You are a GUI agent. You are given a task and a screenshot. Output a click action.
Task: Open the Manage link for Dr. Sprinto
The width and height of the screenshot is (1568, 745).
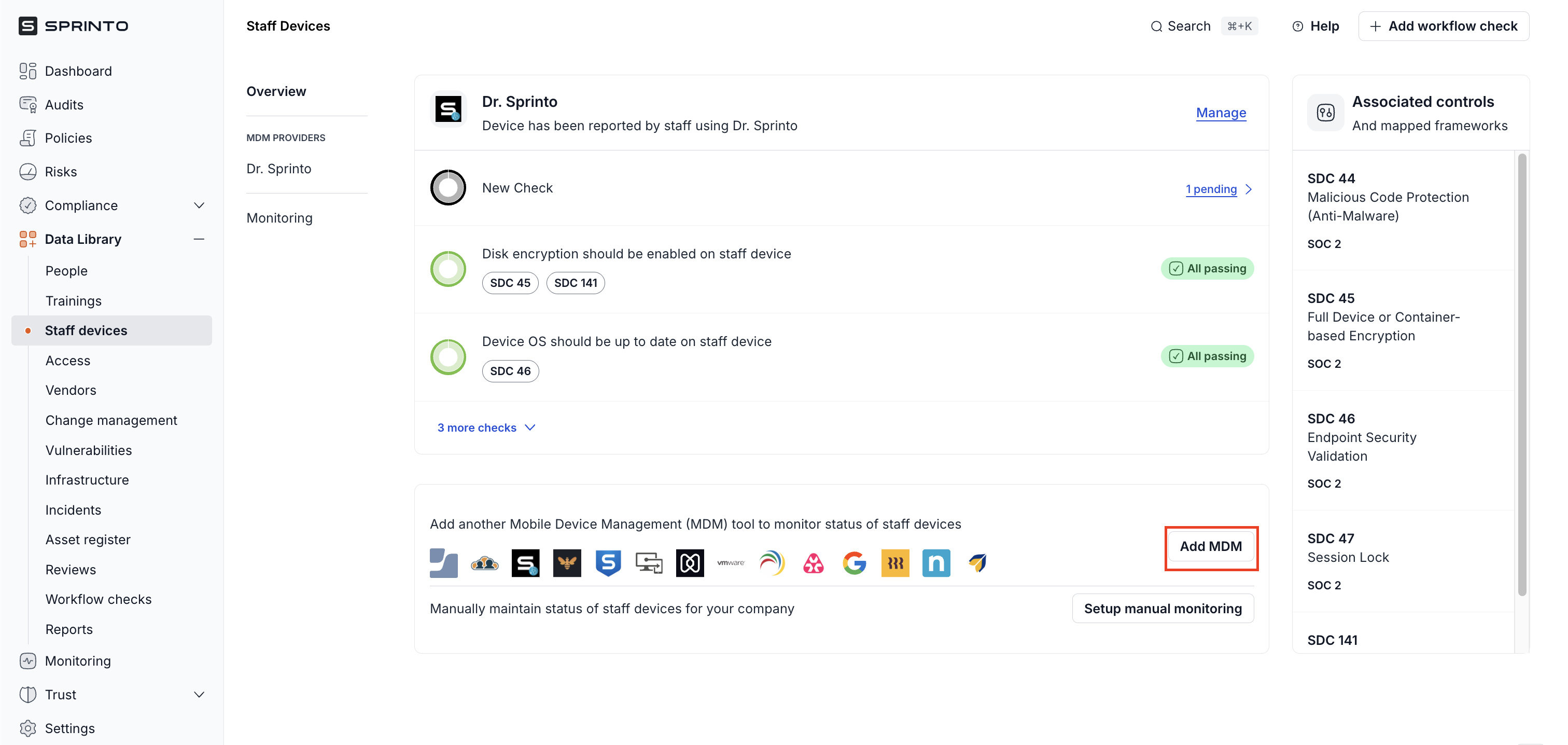click(1221, 113)
